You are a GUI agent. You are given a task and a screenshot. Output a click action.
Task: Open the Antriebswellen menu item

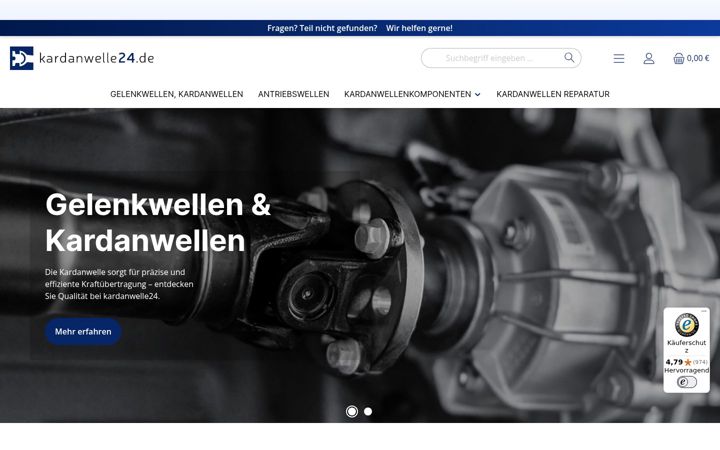(x=293, y=94)
